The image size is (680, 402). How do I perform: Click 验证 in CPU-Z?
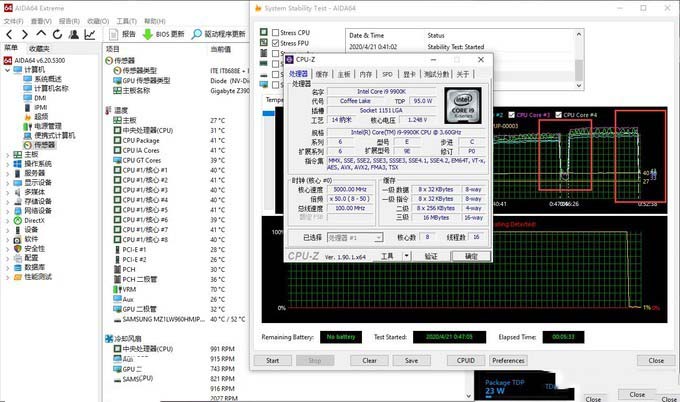point(431,256)
